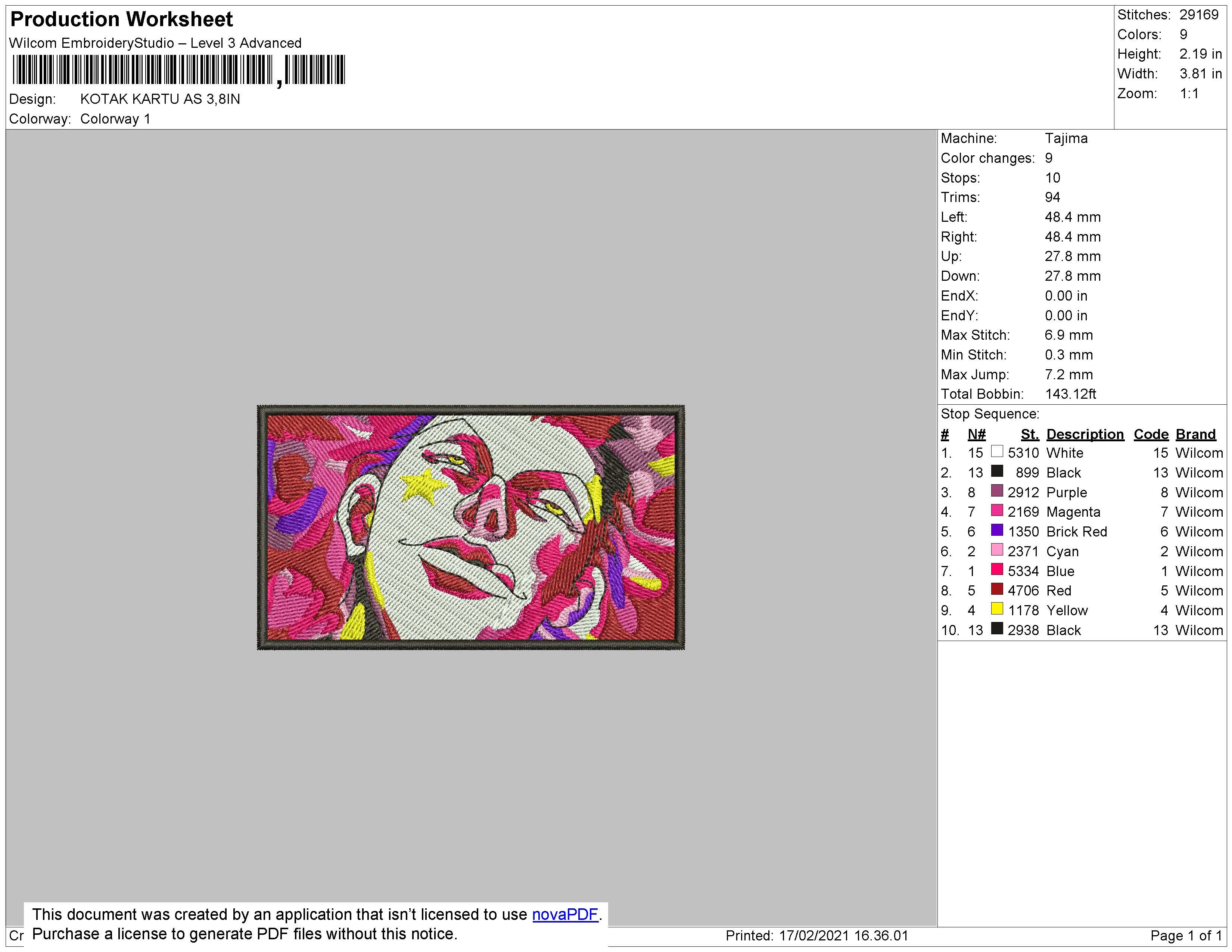Select the Red color swatch in stop 8
This screenshot has width=1232, height=952.
[x=997, y=589]
